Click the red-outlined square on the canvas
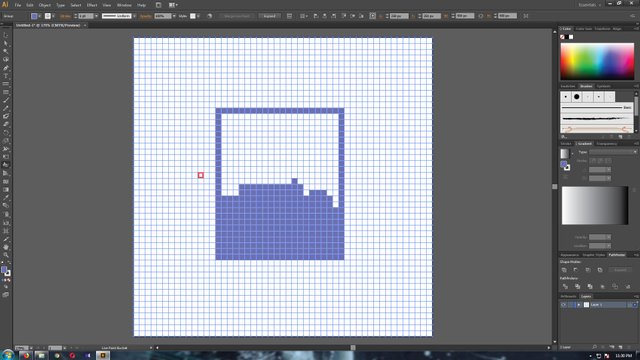This screenshot has width=640, height=360. click(x=201, y=175)
